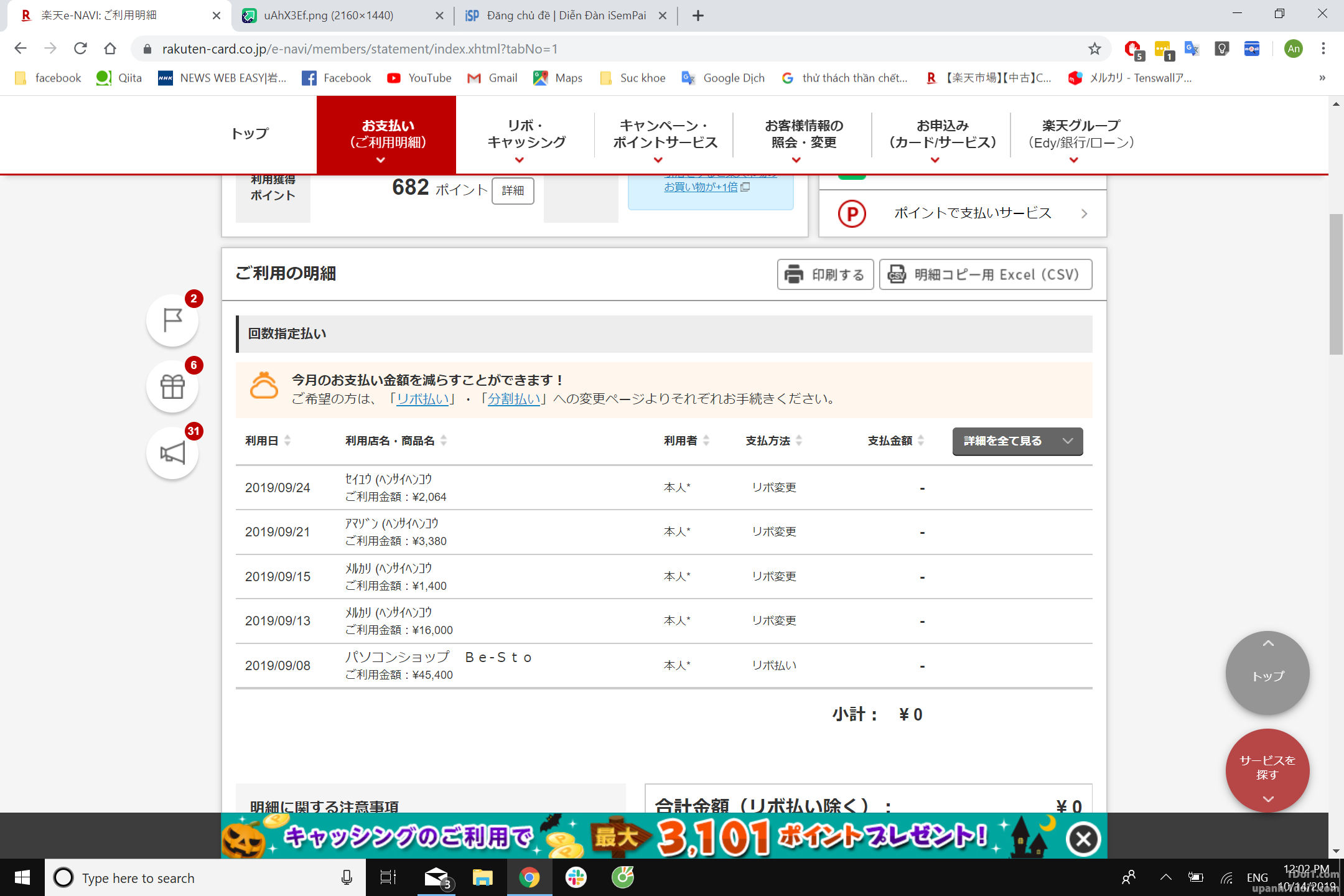
Task: Switch to the Diễn Đàn iSemPai tab
Action: (566, 16)
